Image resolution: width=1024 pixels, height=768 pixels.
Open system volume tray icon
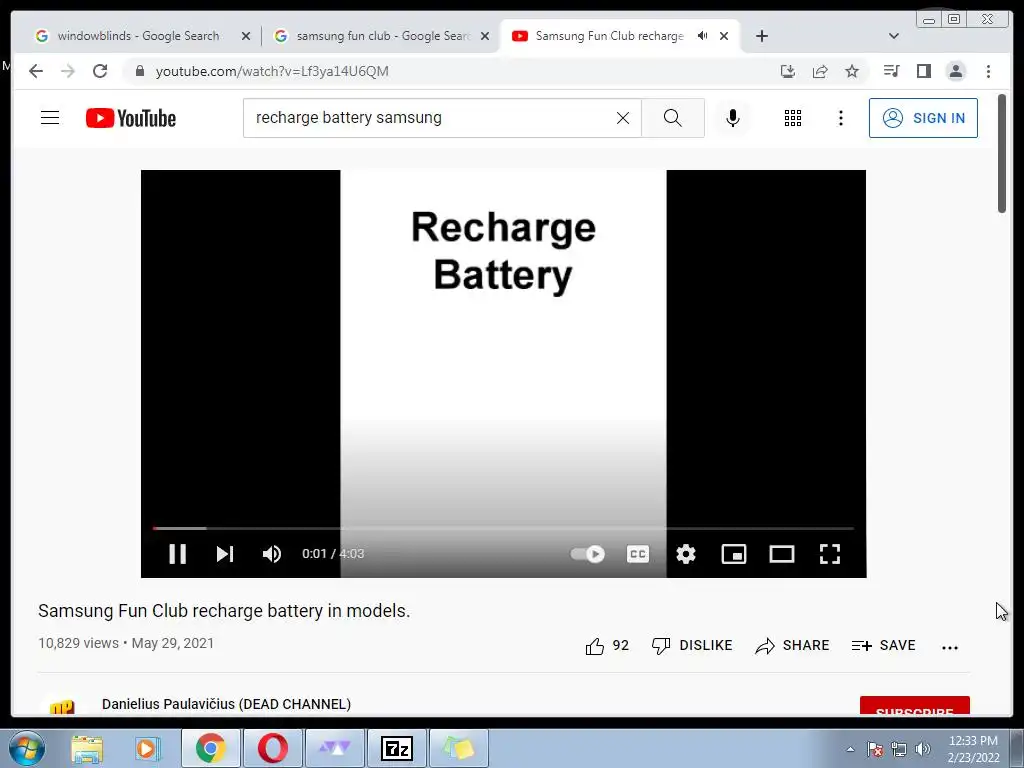pos(923,749)
